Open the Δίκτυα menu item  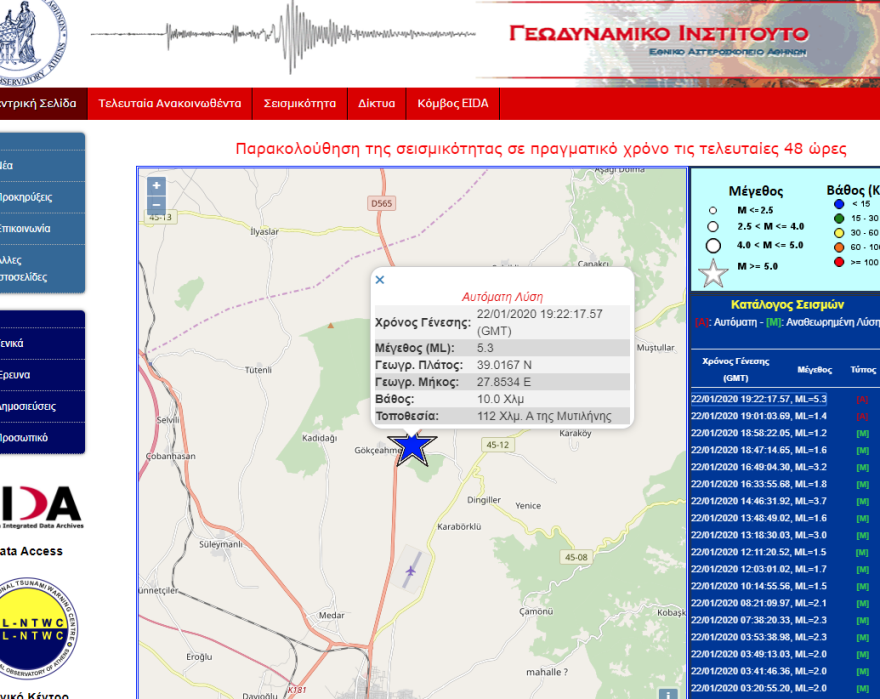(x=376, y=103)
